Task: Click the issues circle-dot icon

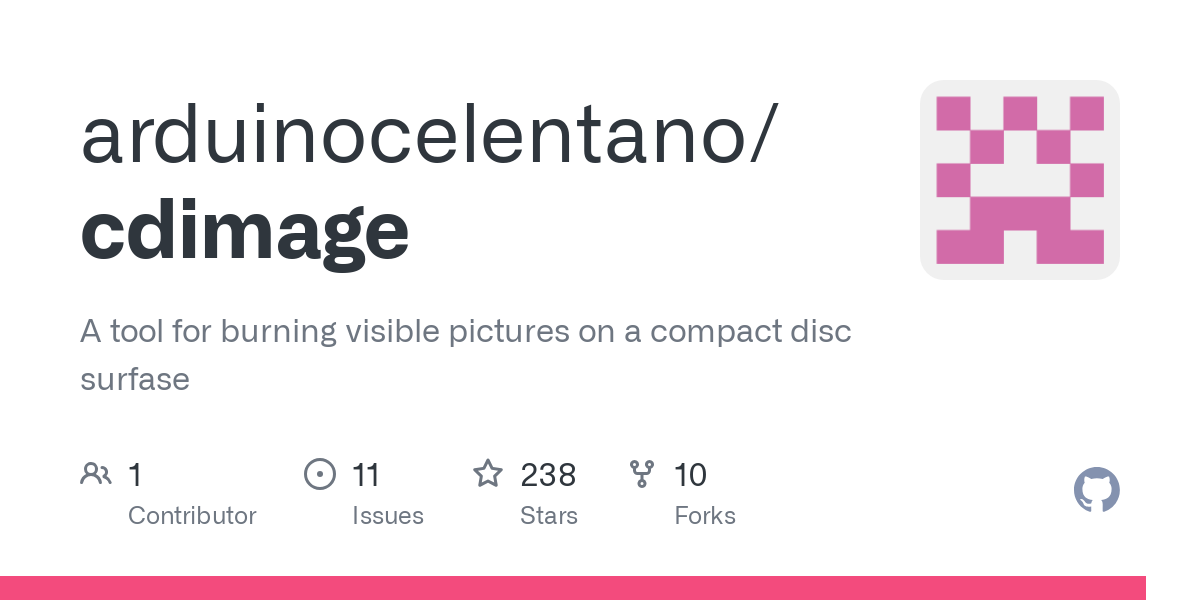Action: pyautogui.click(x=320, y=473)
